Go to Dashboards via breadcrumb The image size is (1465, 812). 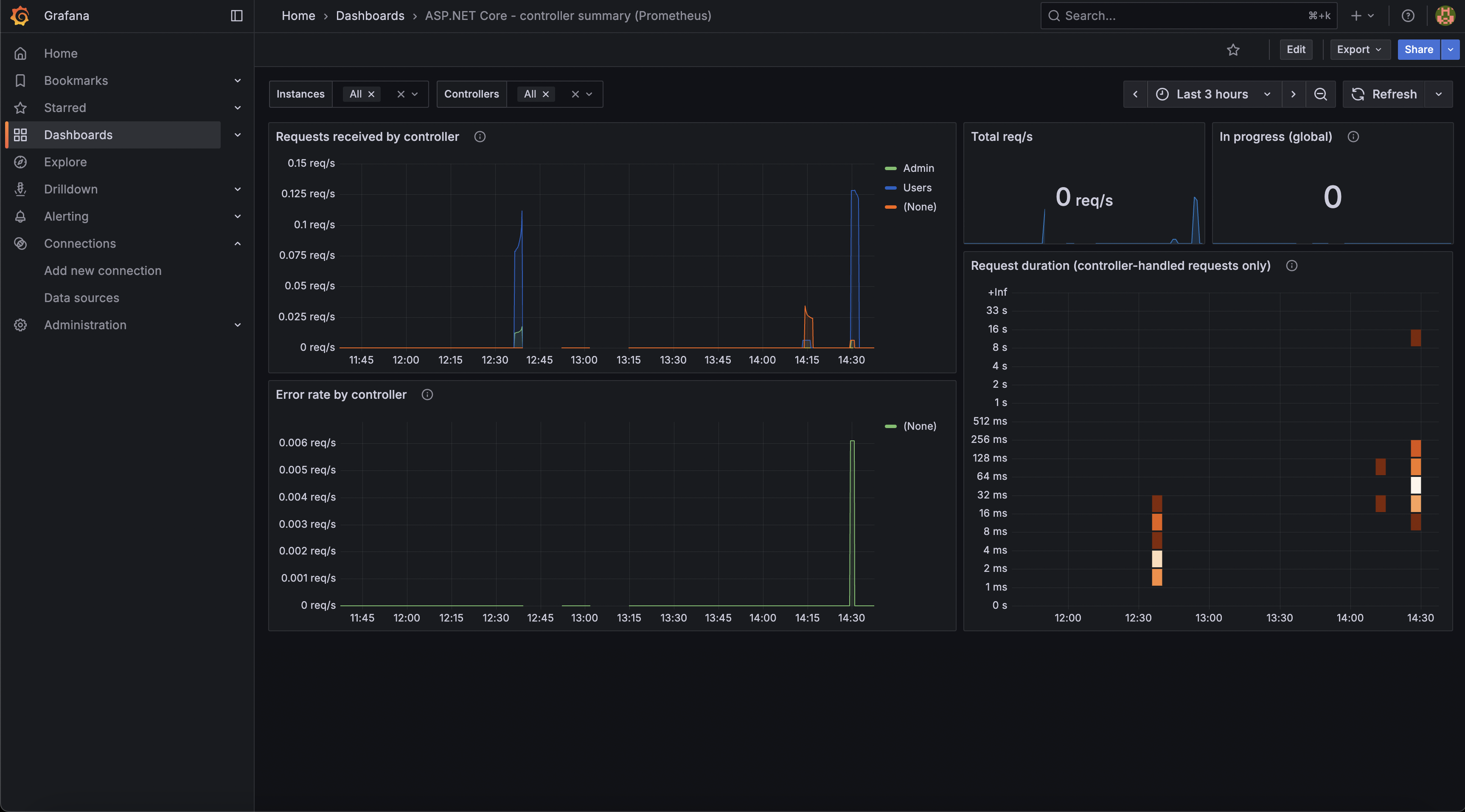[370, 15]
